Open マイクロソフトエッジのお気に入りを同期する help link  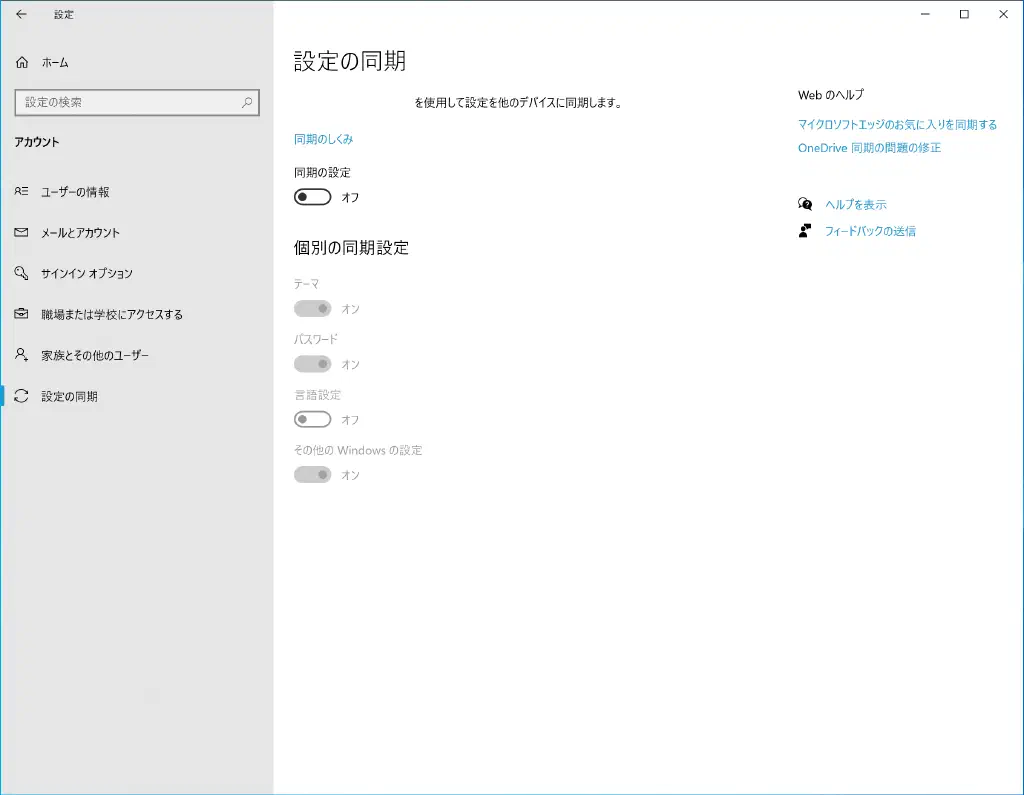click(897, 125)
